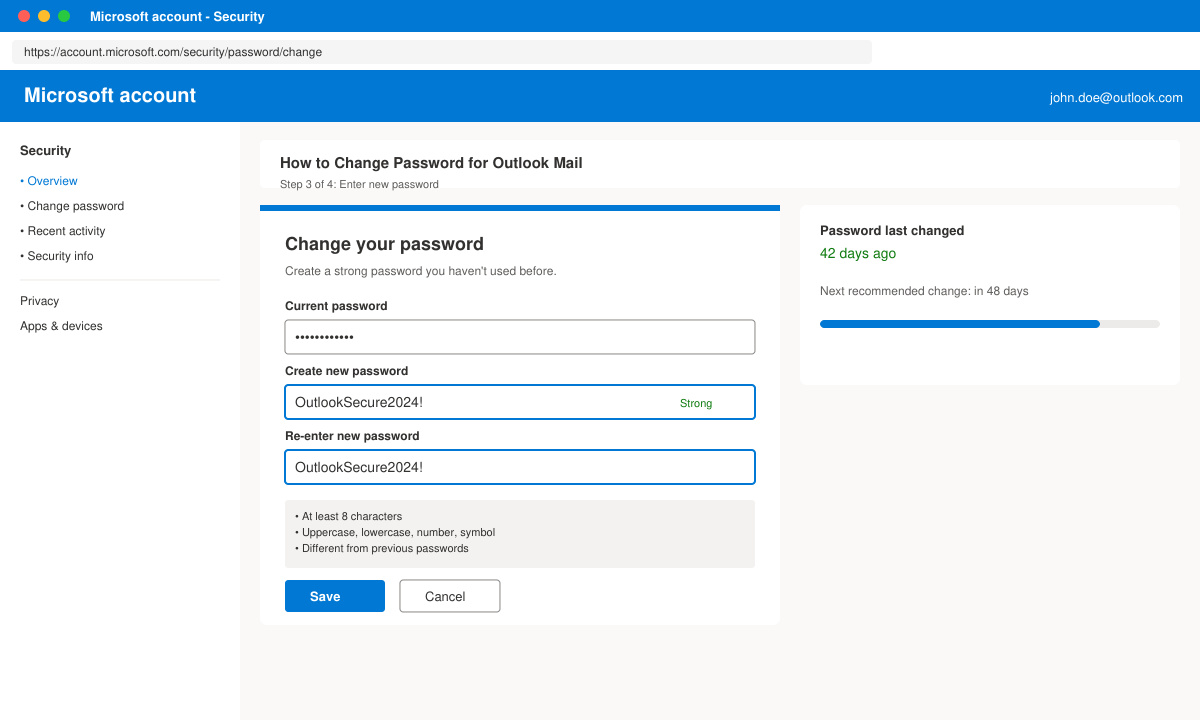This screenshot has width=1200, height=720.
Task: Open the Privacy section
Action: [40, 301]
